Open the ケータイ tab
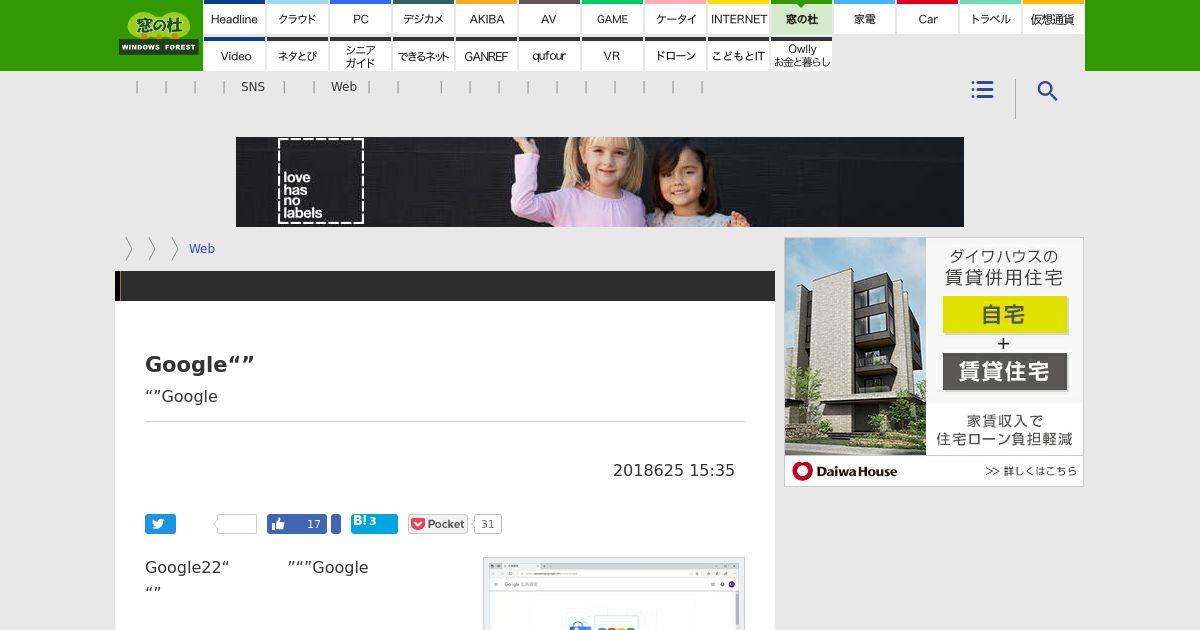The image size is (1200, 630). click(675, 18)
